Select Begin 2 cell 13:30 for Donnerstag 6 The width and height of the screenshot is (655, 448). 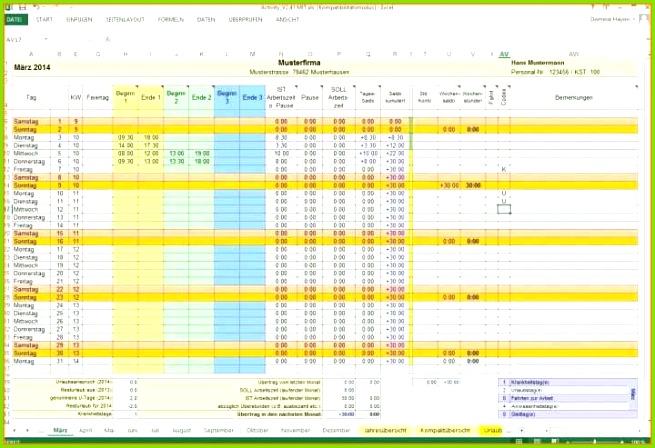(x=176, y=161)
